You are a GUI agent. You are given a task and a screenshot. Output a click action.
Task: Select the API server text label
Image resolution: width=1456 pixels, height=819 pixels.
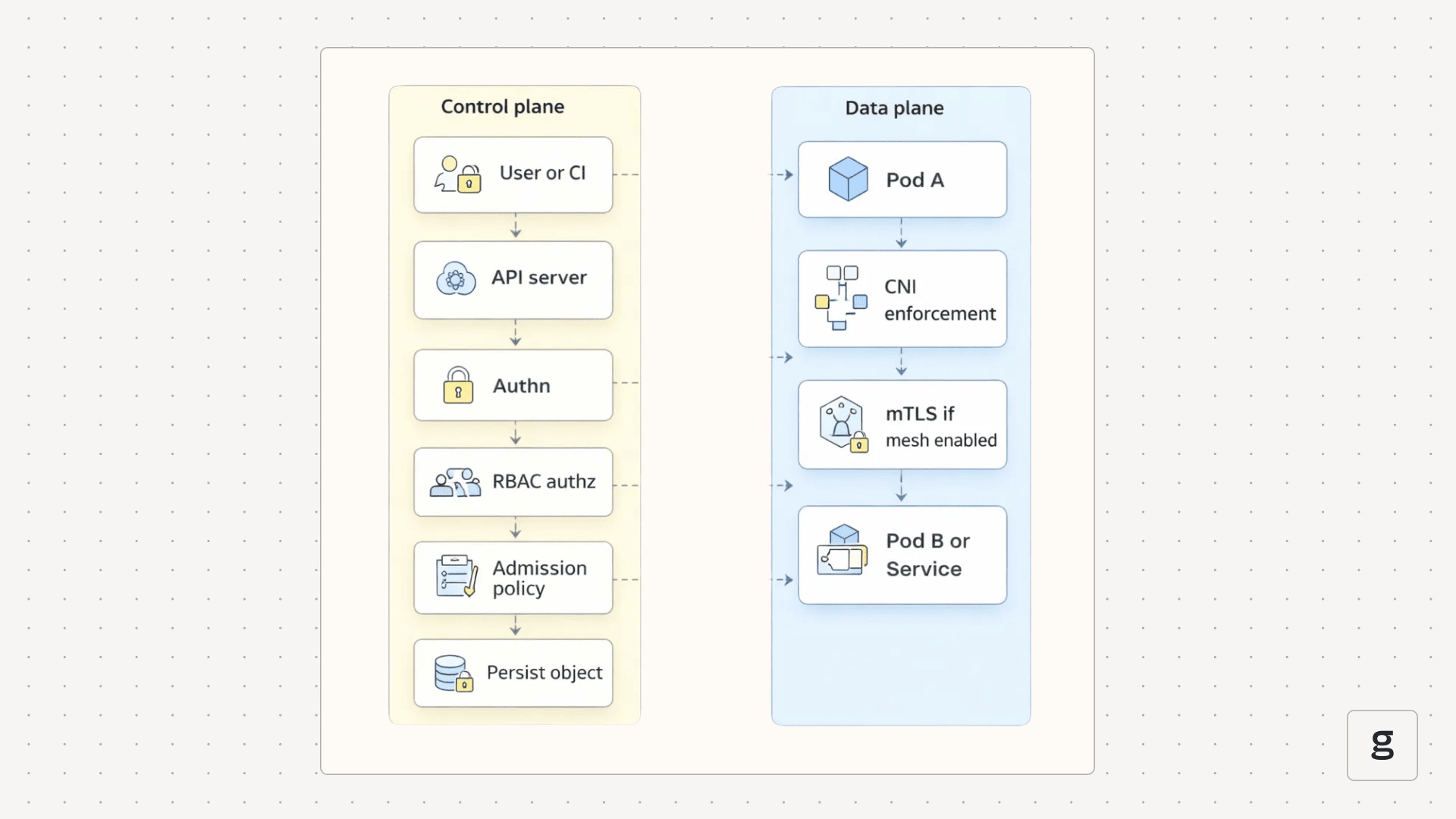point(538,278)
